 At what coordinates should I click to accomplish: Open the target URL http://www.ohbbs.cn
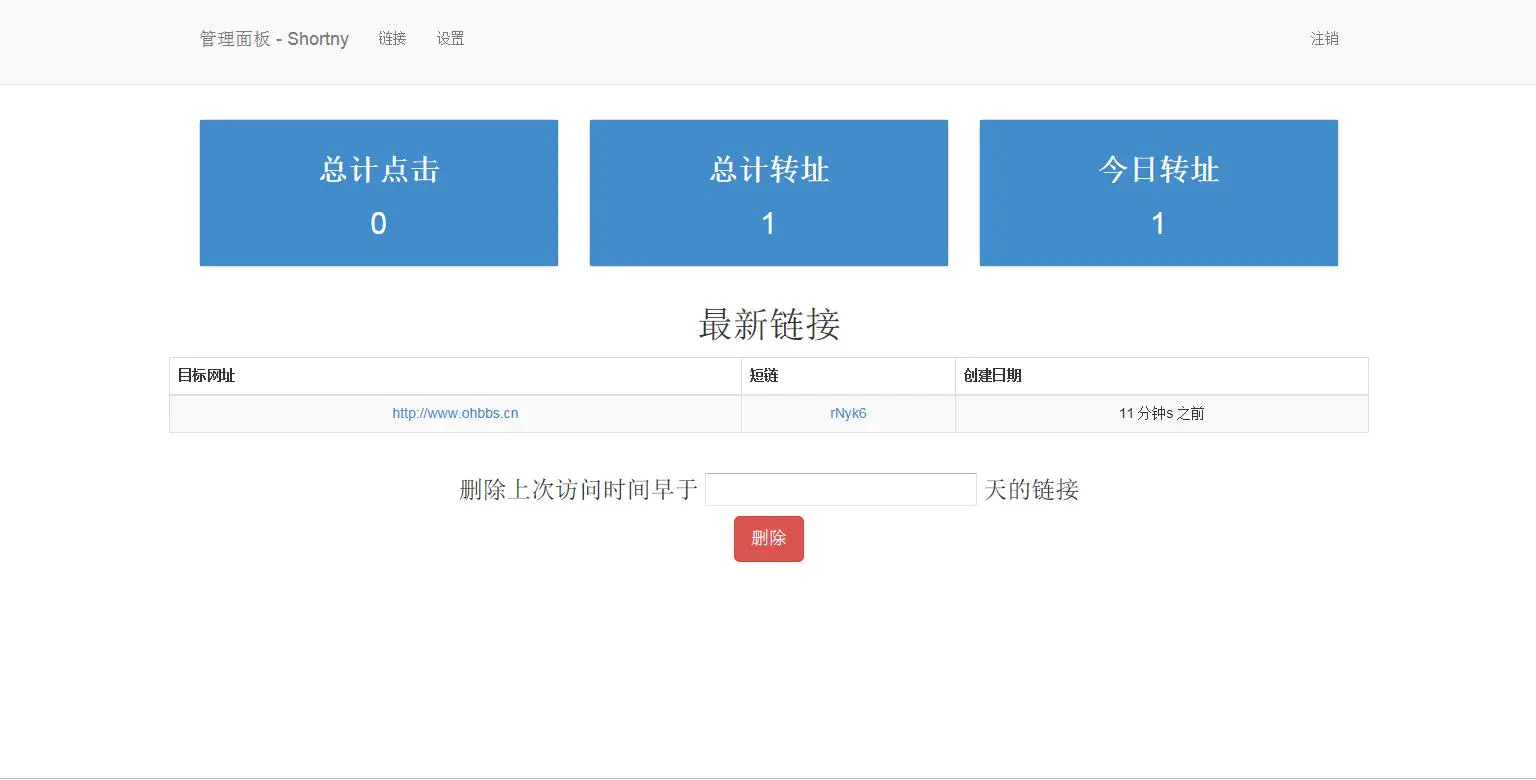pyautogui.click(x=455, y=412)
